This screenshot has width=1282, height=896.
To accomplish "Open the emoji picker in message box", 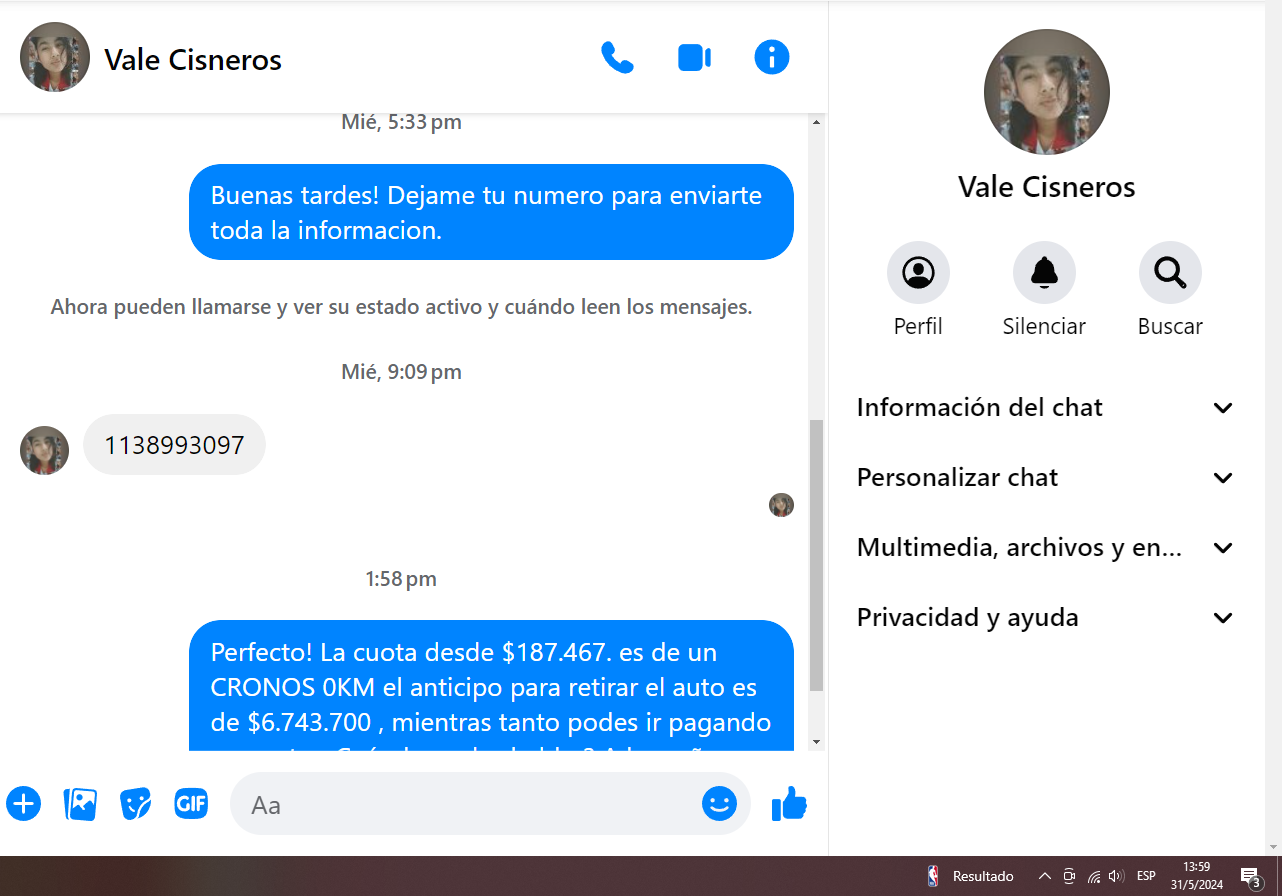I will click(719, 803).
